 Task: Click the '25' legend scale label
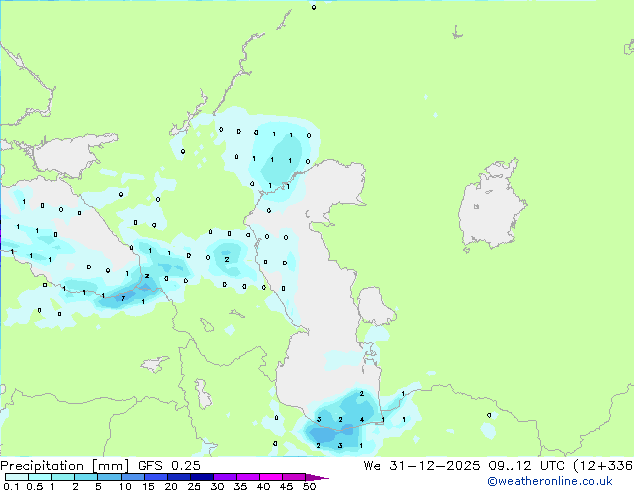click(194, 486)
